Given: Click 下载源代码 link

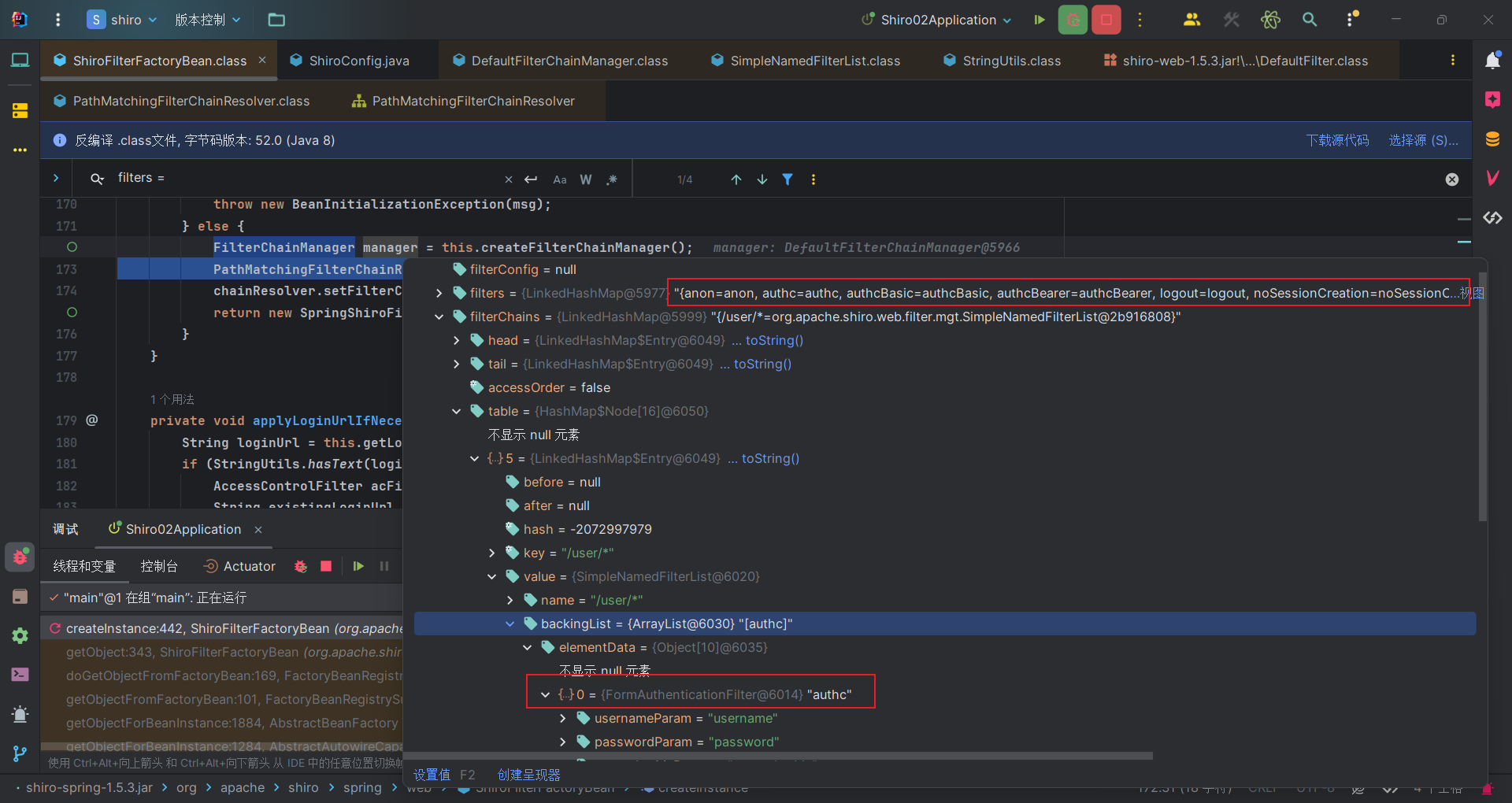Looking at the screenshot, I should coord(1337,140).
